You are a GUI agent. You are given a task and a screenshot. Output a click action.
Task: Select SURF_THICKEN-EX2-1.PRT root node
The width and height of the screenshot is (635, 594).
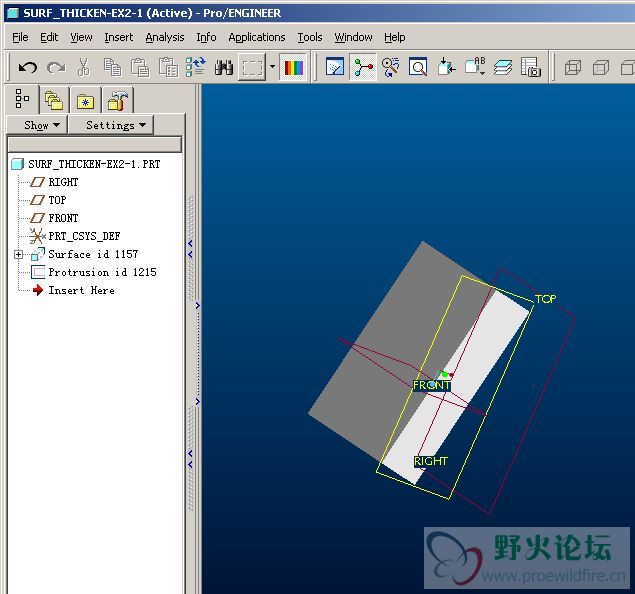coord(86,164)
